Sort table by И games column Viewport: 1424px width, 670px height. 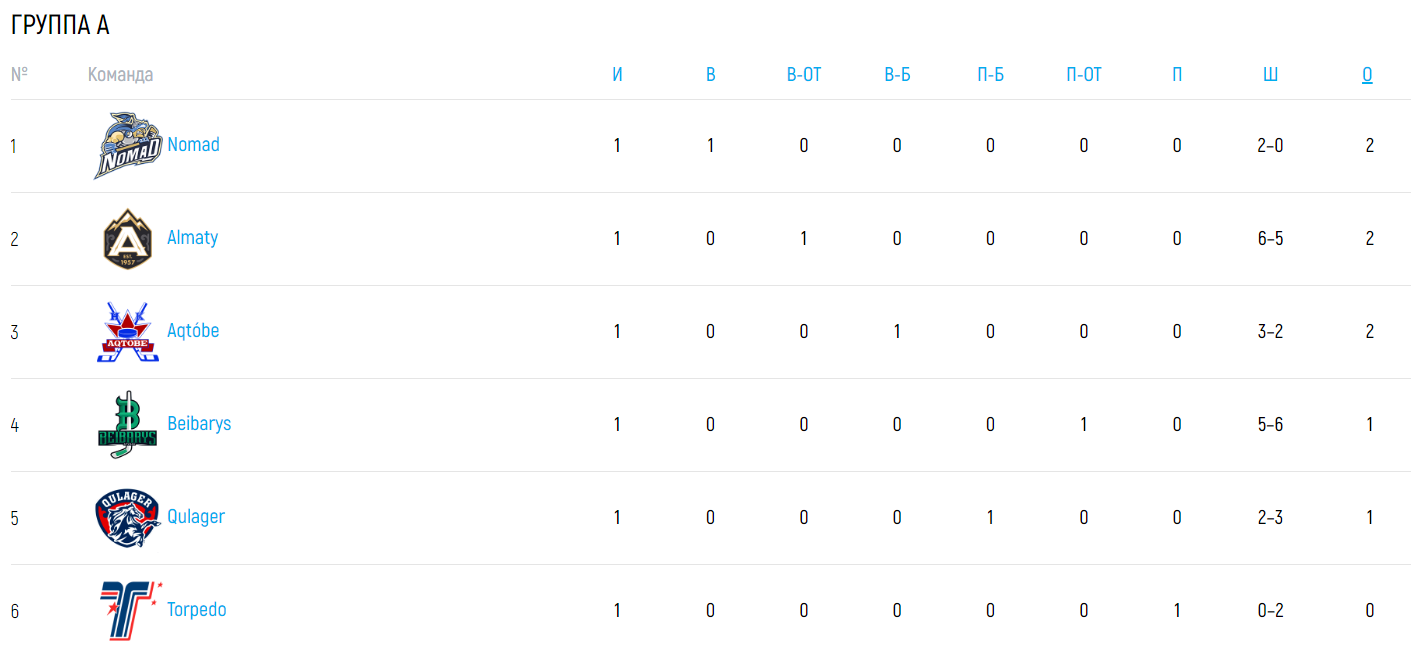(617, 75)
